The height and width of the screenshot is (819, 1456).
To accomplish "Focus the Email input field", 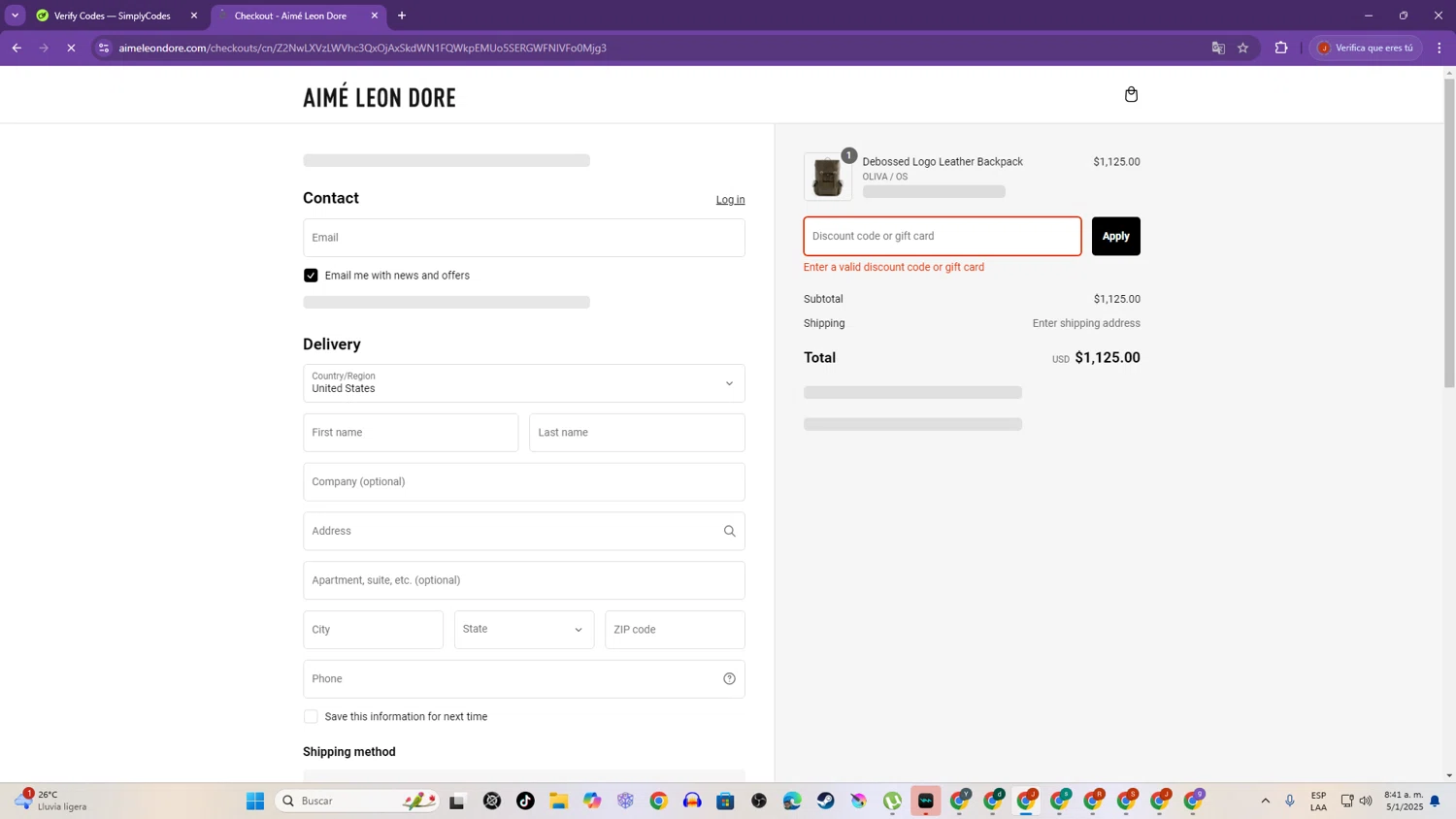I will coord(524,238).
